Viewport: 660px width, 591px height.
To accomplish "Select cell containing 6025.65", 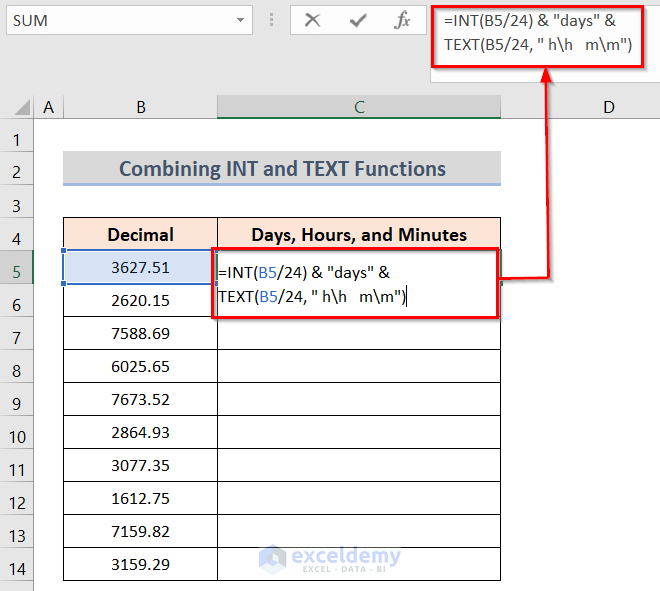I will 141,366.
